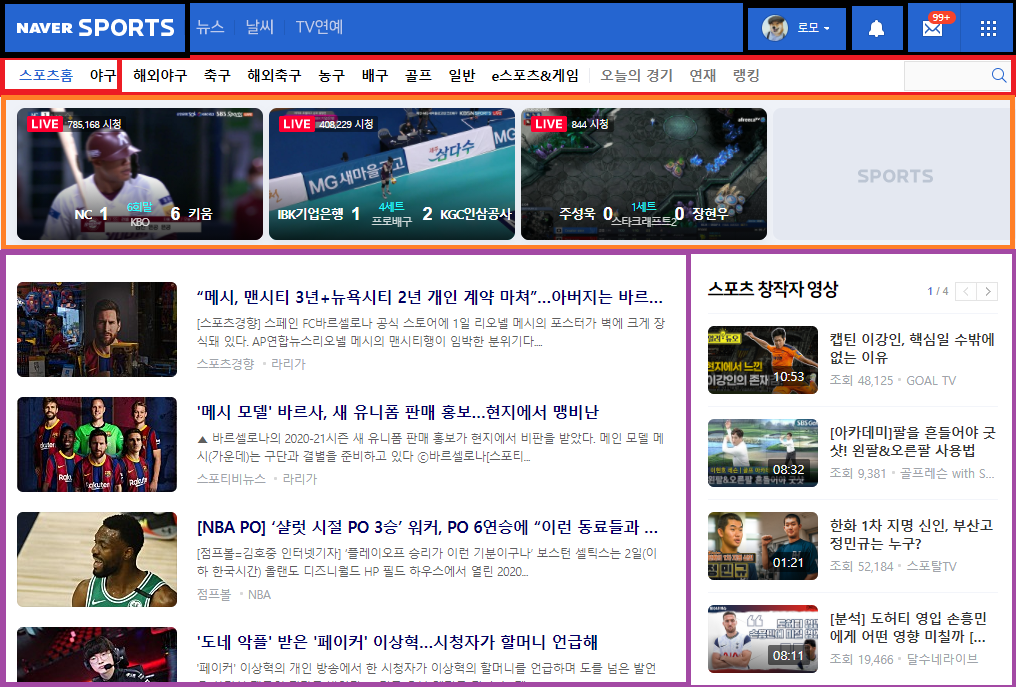Screen dimensions: 1016x687
Task: Click the 달수네라이브 channel name
Action: pyautogui.click(x=942, y=660)
